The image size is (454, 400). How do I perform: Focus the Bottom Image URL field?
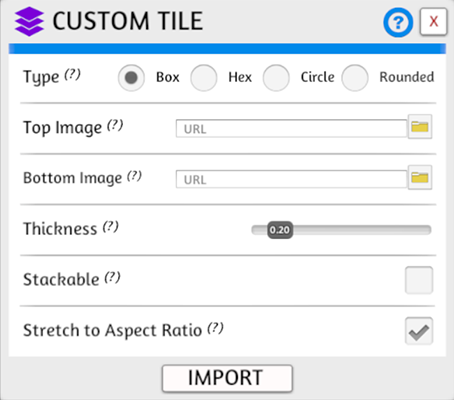pyautogui.click(x=291, y=179)
